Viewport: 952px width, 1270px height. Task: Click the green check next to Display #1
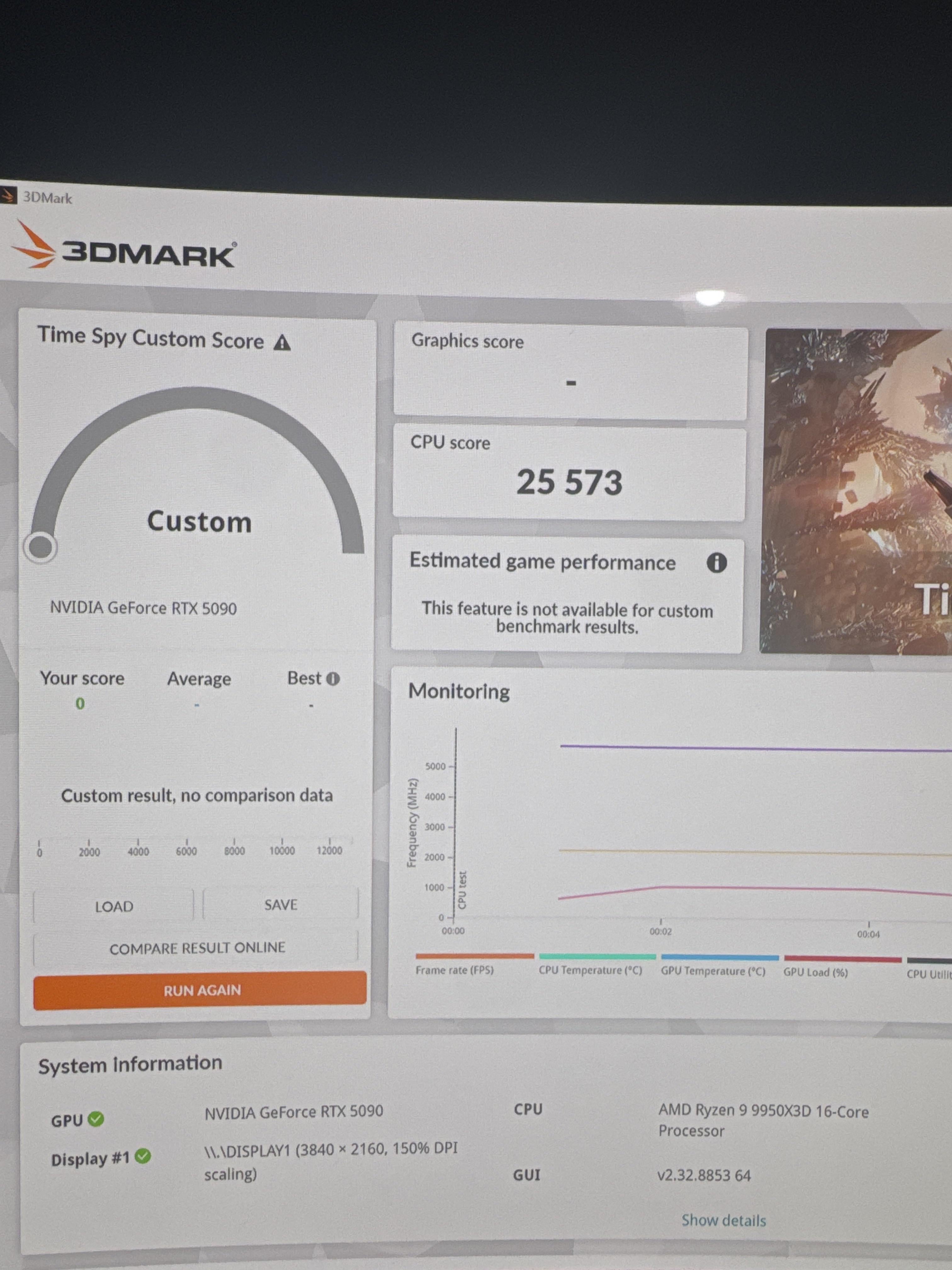coord(143,1156)
